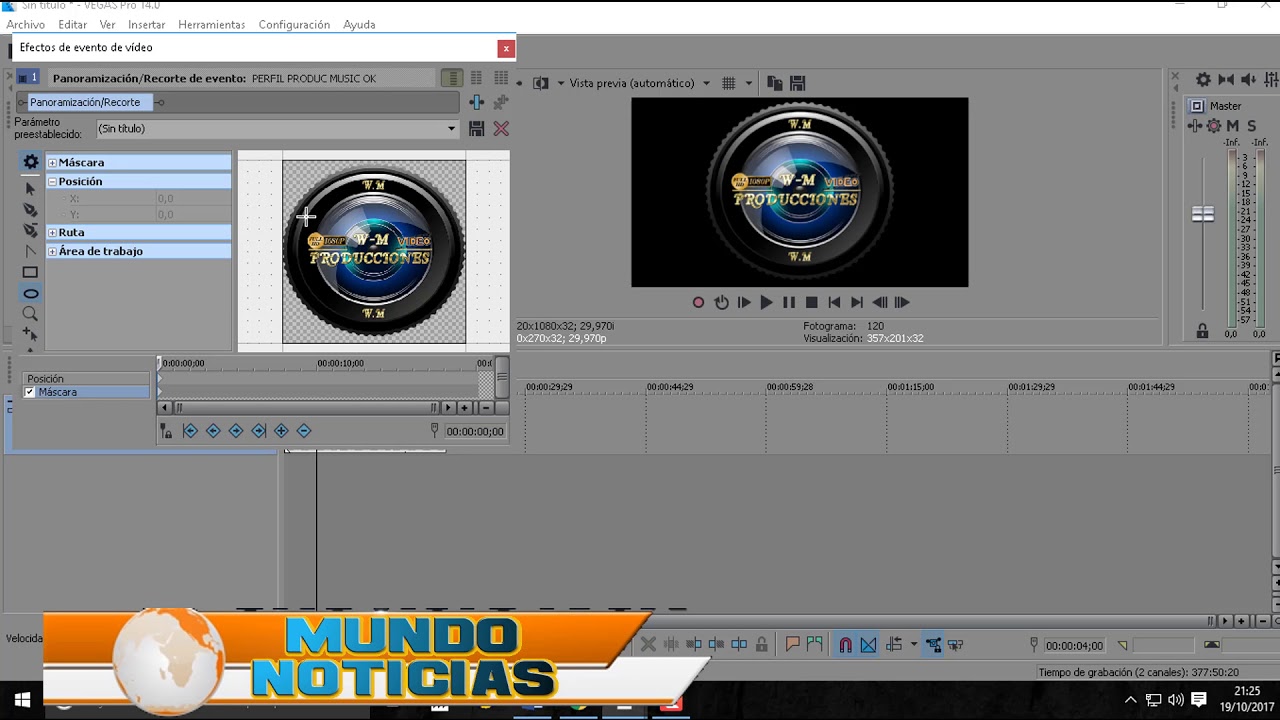Viewport: 1280px width, 720px height.
Task: Toggle keyframe lock to cursor button
Action: coord(166,431)
